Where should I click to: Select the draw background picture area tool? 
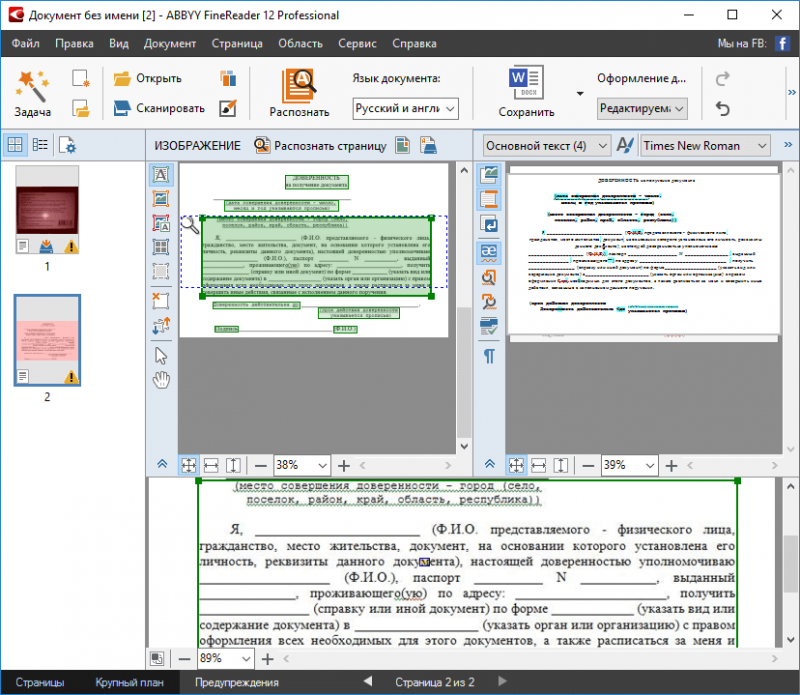161,223
